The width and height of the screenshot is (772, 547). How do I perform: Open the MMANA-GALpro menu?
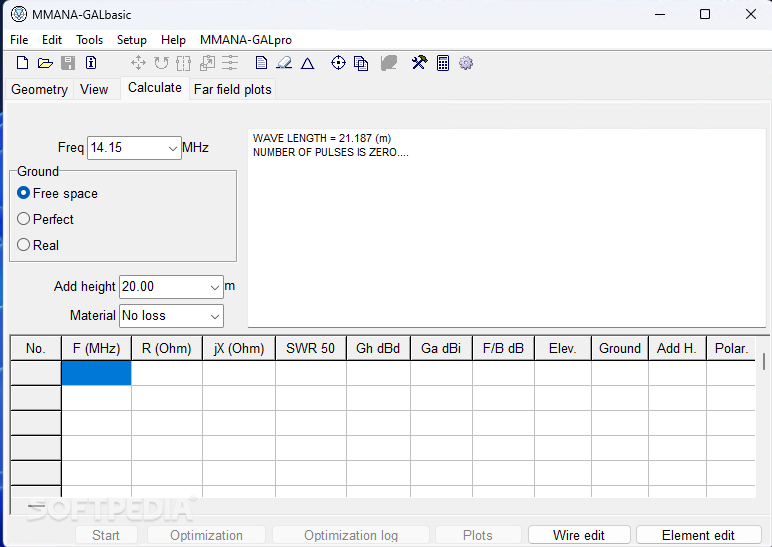click(246, 40)
